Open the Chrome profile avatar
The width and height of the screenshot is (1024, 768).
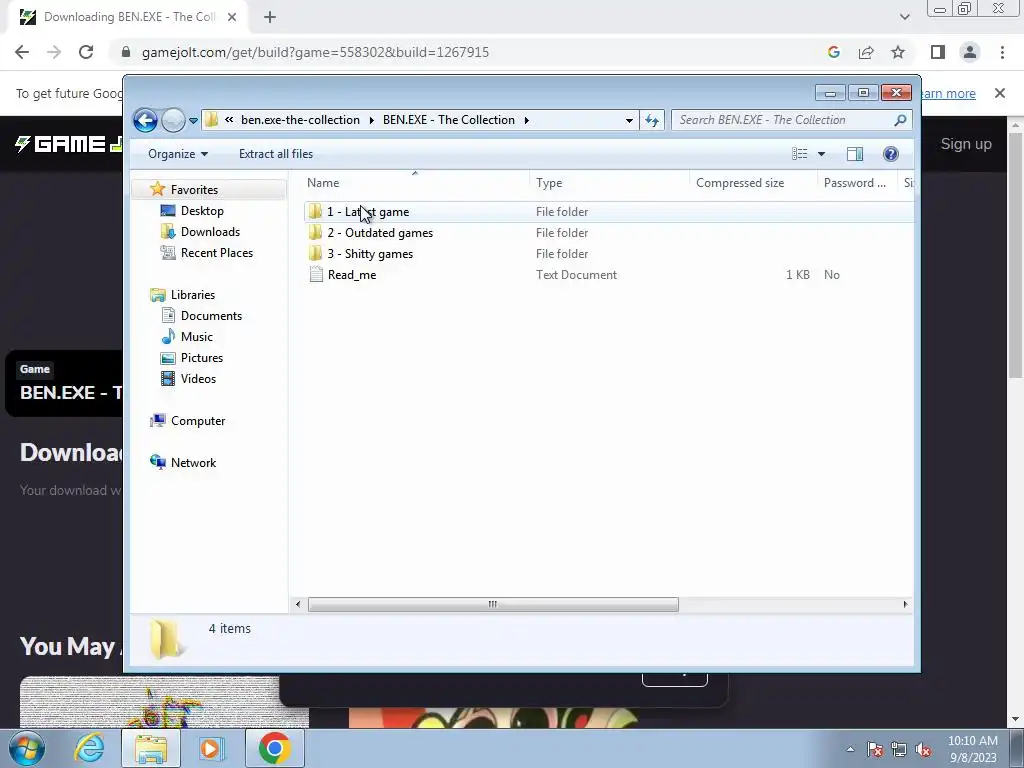click(970, 52)
